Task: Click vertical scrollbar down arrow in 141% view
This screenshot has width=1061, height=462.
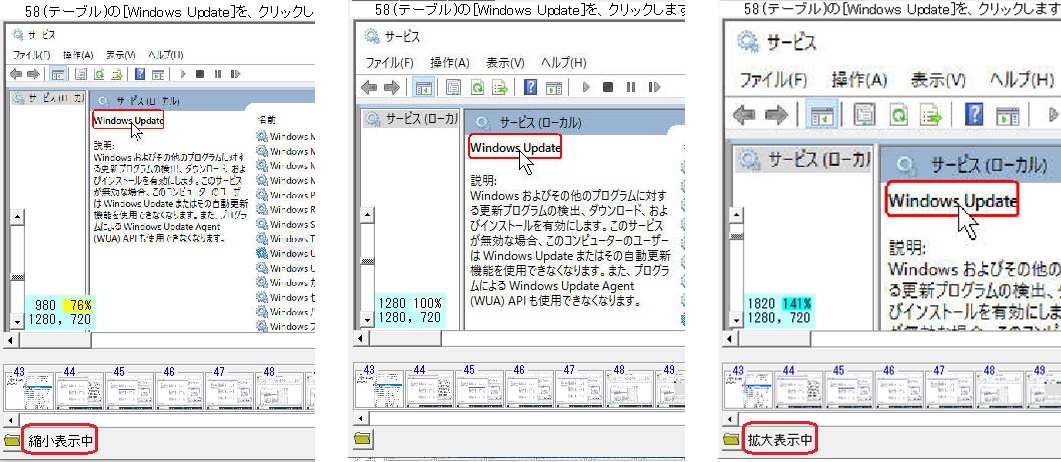Action: point(736,320)
